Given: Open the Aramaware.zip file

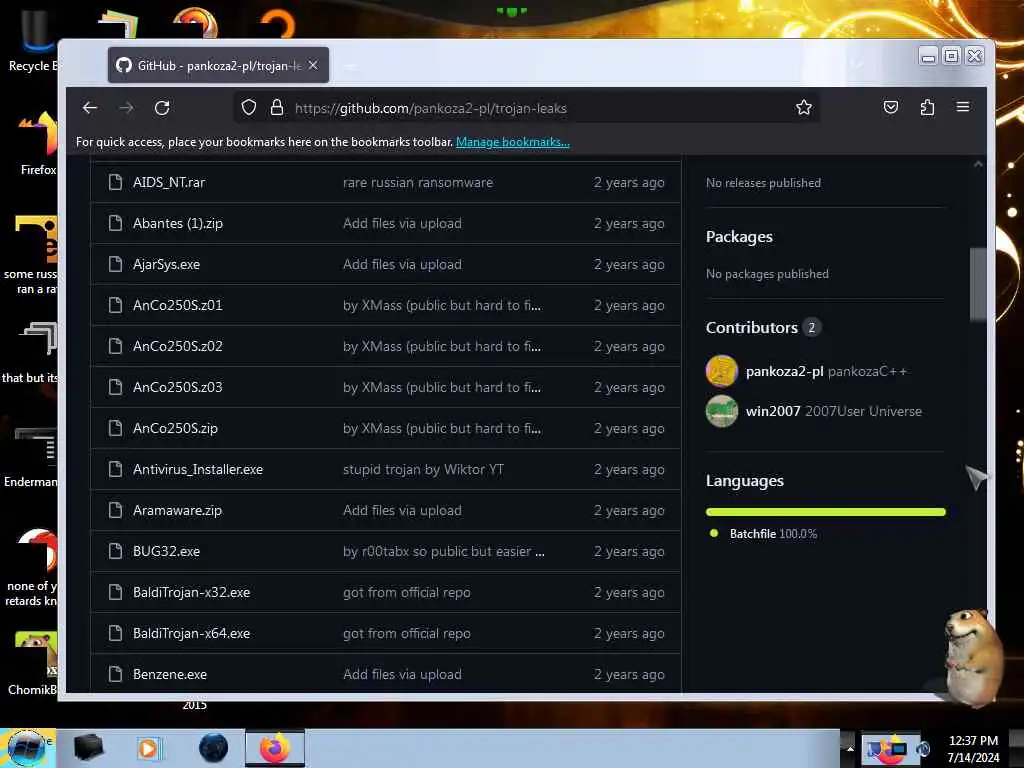Looking at the screenshot, I should pos(177,510).
